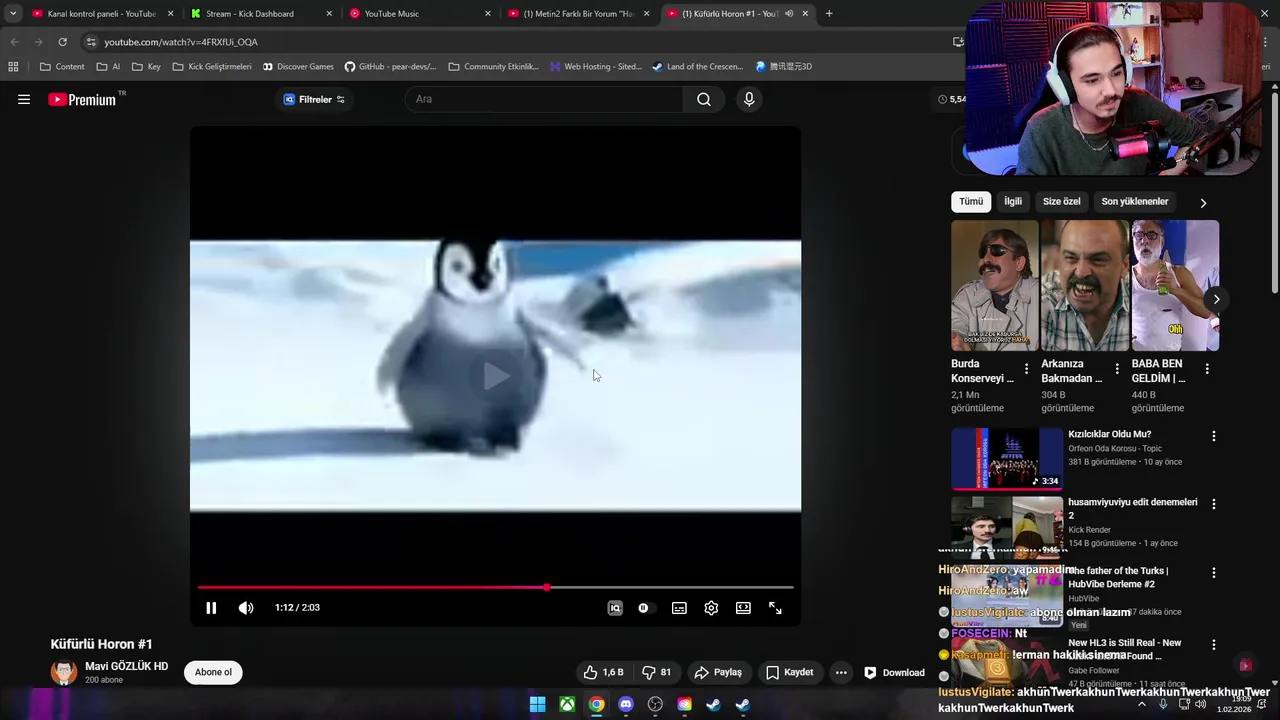Open options for Burda Konserveyi short
This screenshot has height=720, width=1280.
1026,369
